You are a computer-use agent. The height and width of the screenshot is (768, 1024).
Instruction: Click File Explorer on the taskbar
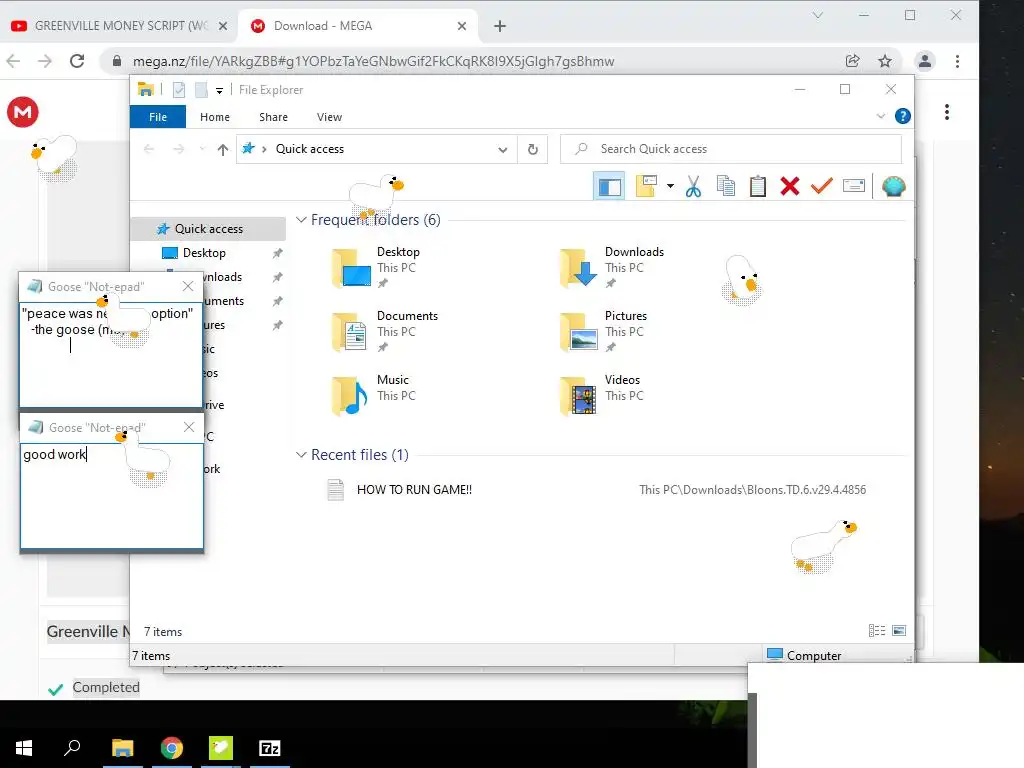pos(122,748)
